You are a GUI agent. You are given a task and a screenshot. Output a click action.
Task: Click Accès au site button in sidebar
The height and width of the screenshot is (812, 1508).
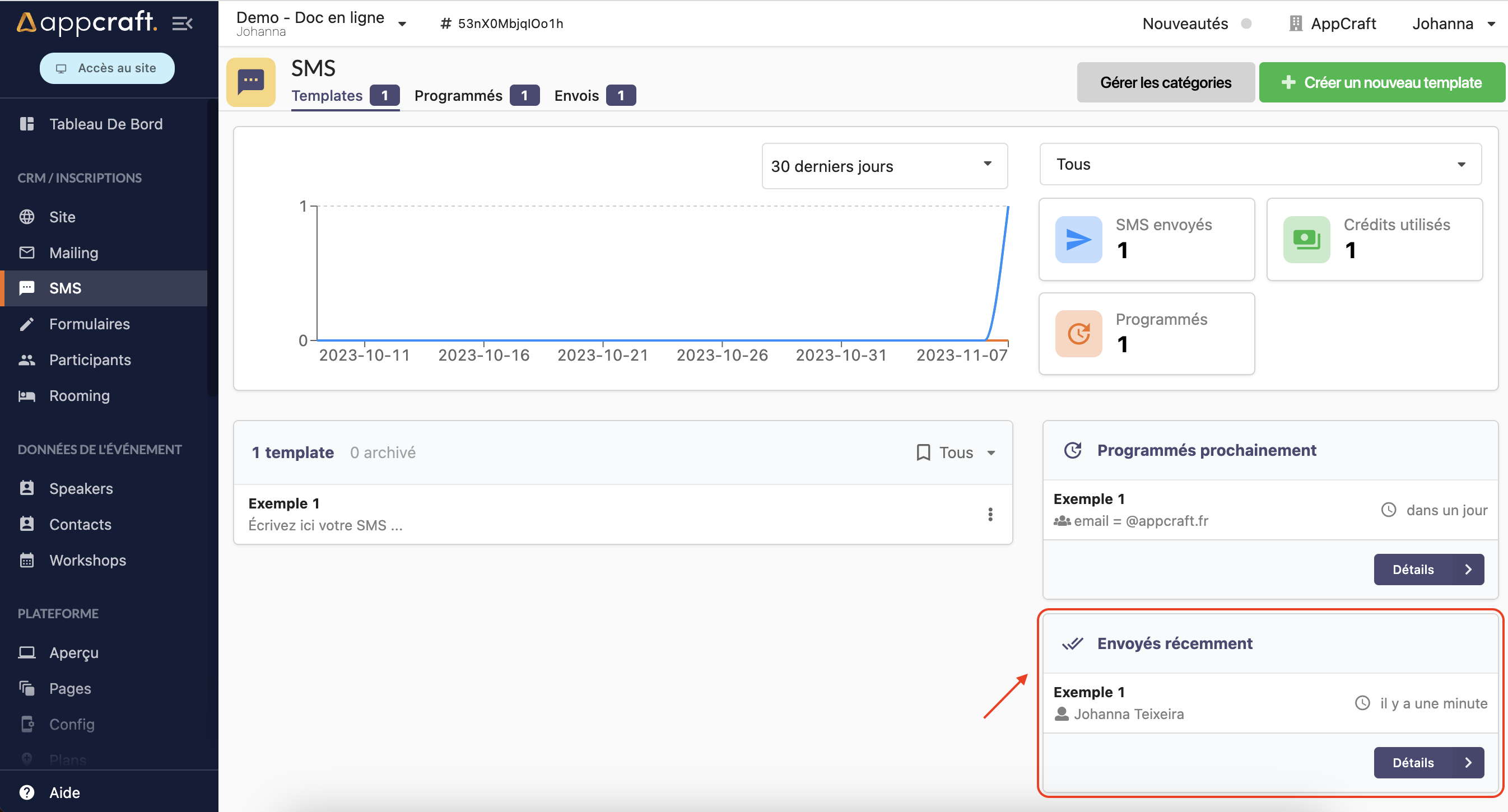pyautogui.click(x=108, y=68)
